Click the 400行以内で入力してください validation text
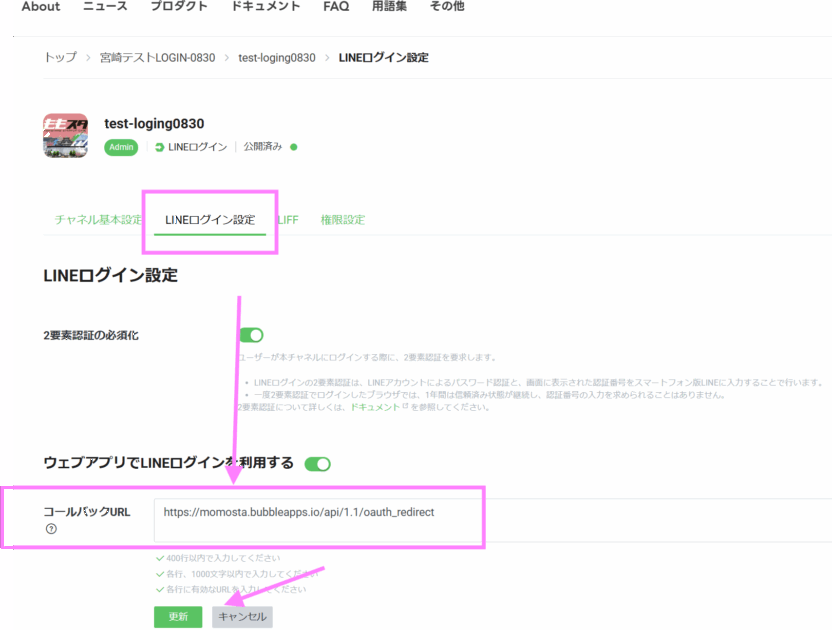This screenshot has height=630, width=832. point(223,558)
